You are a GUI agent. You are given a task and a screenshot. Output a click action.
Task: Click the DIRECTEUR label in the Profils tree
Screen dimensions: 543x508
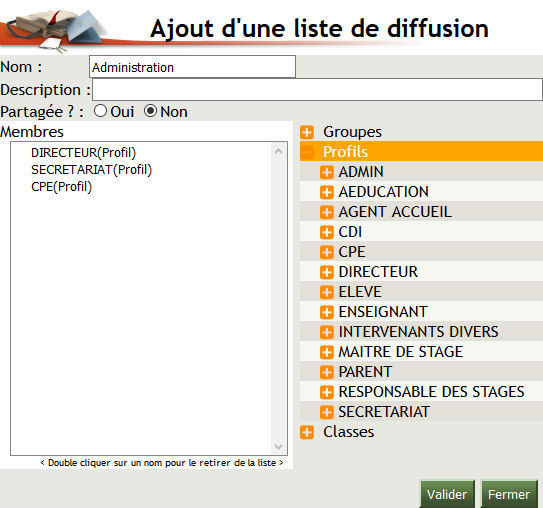click(378, 272)
